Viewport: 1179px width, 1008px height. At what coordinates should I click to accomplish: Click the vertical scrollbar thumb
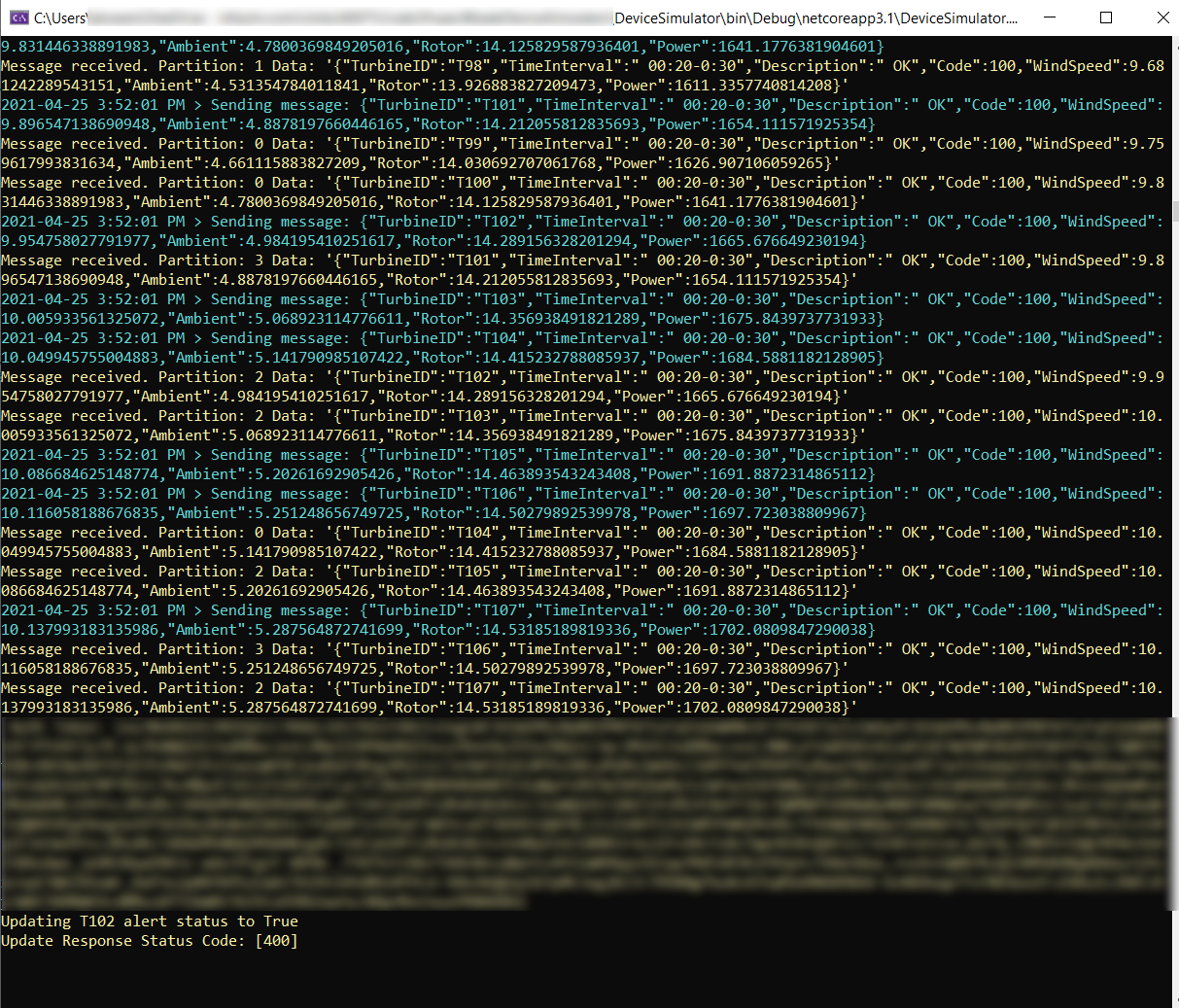(1174, 211)
